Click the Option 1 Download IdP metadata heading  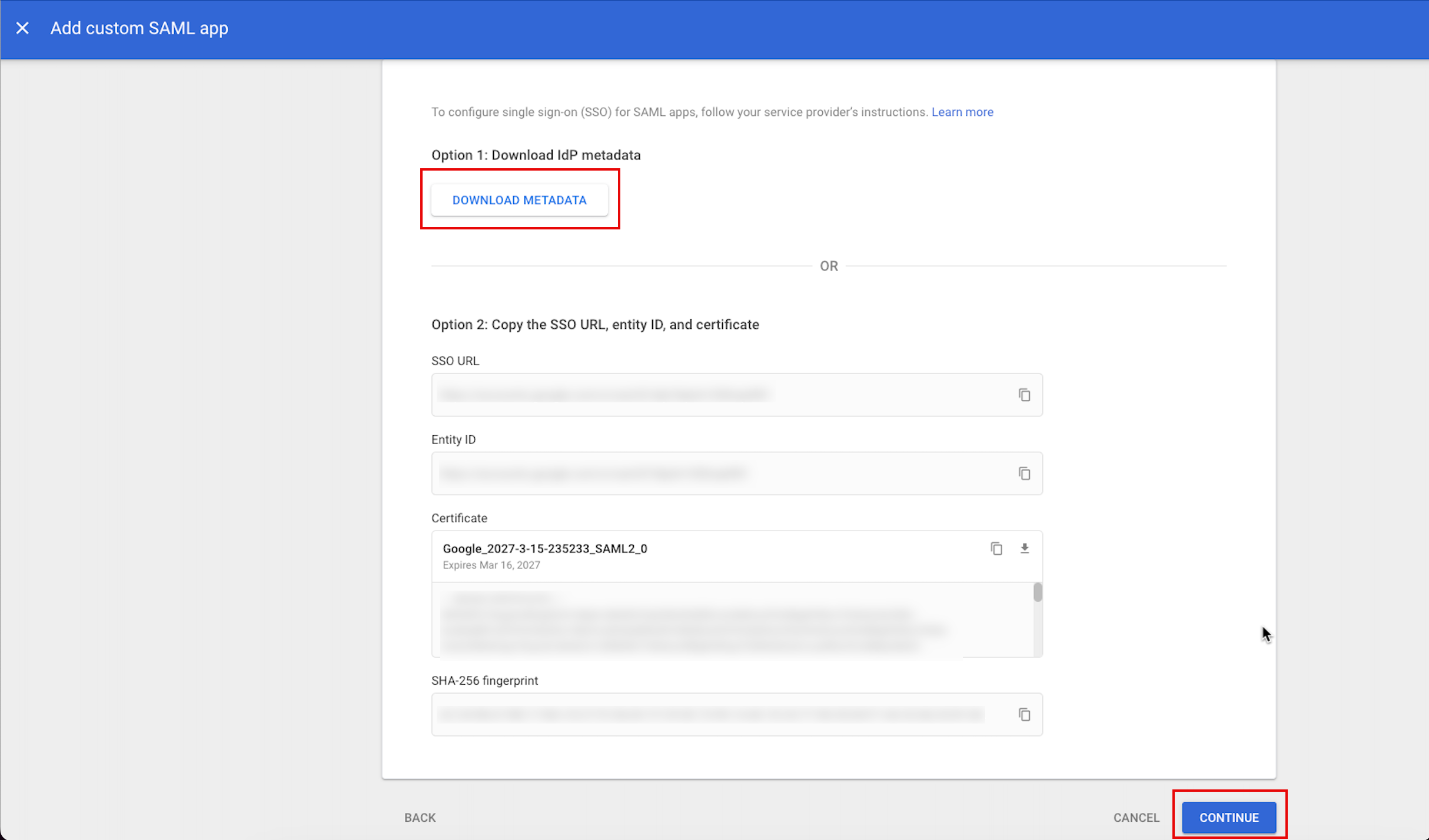point(536,155)
